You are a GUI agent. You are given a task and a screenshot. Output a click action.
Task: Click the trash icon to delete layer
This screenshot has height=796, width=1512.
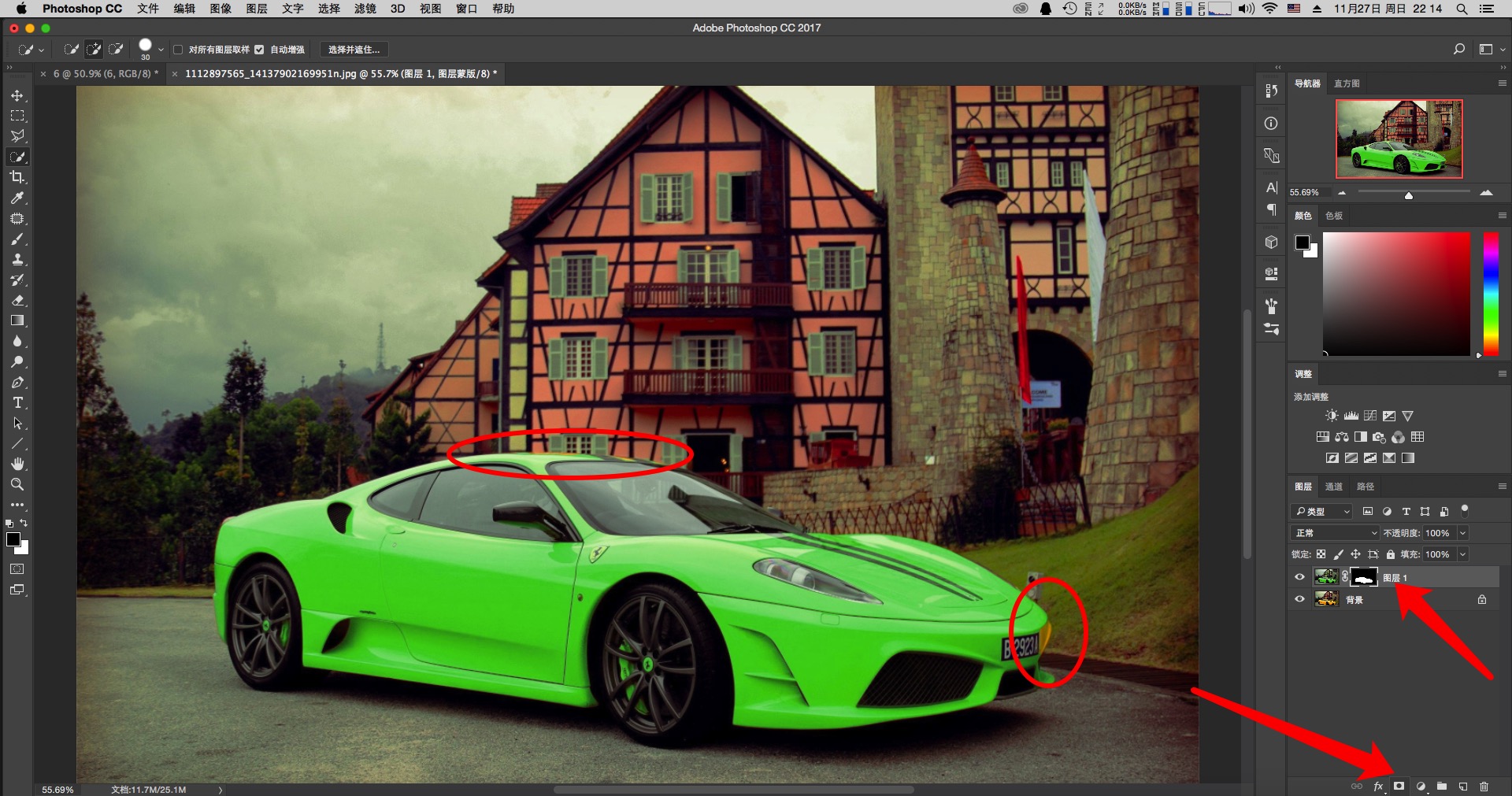[1484, 786]
